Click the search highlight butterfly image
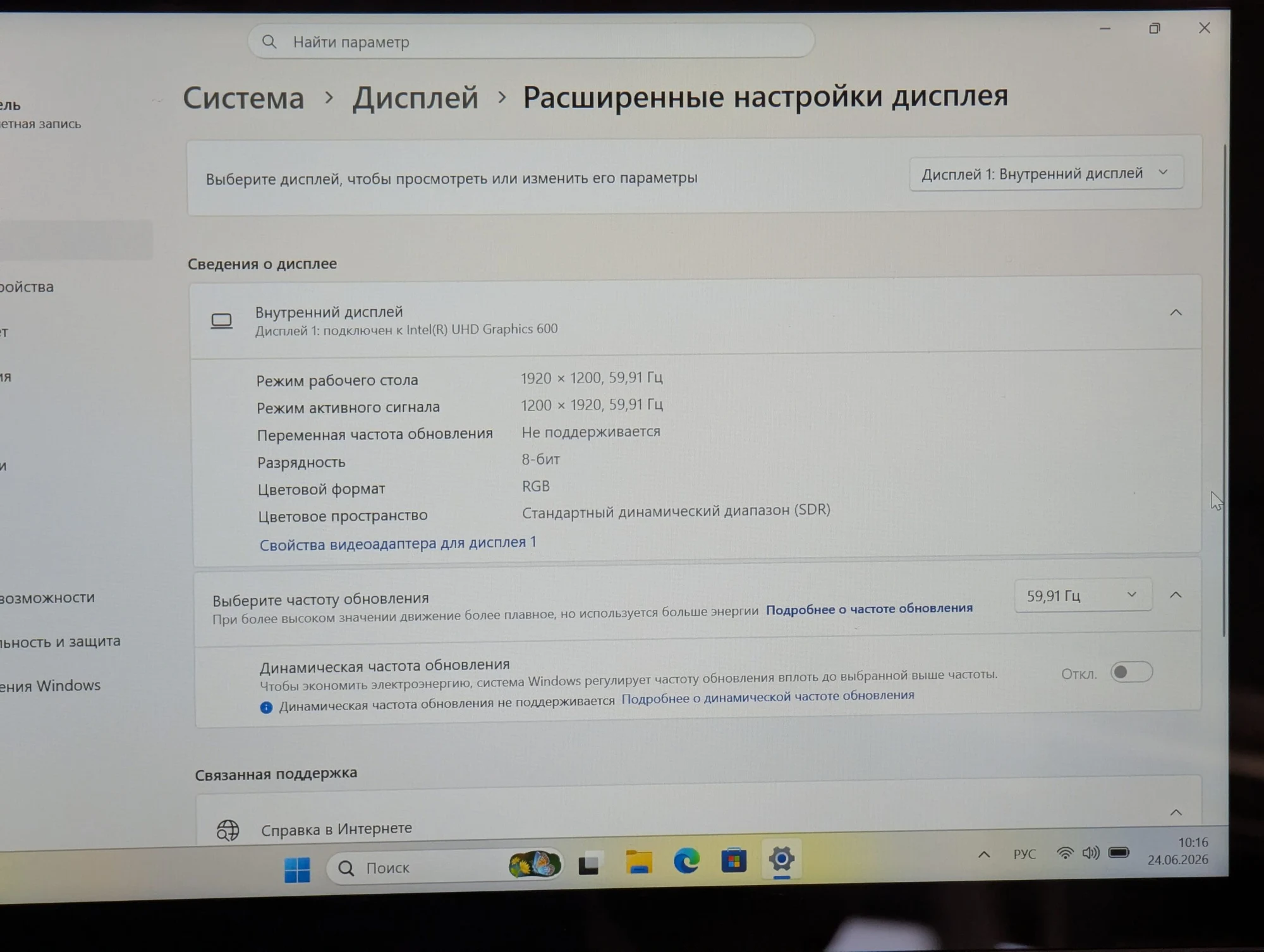 click(535, 864)
